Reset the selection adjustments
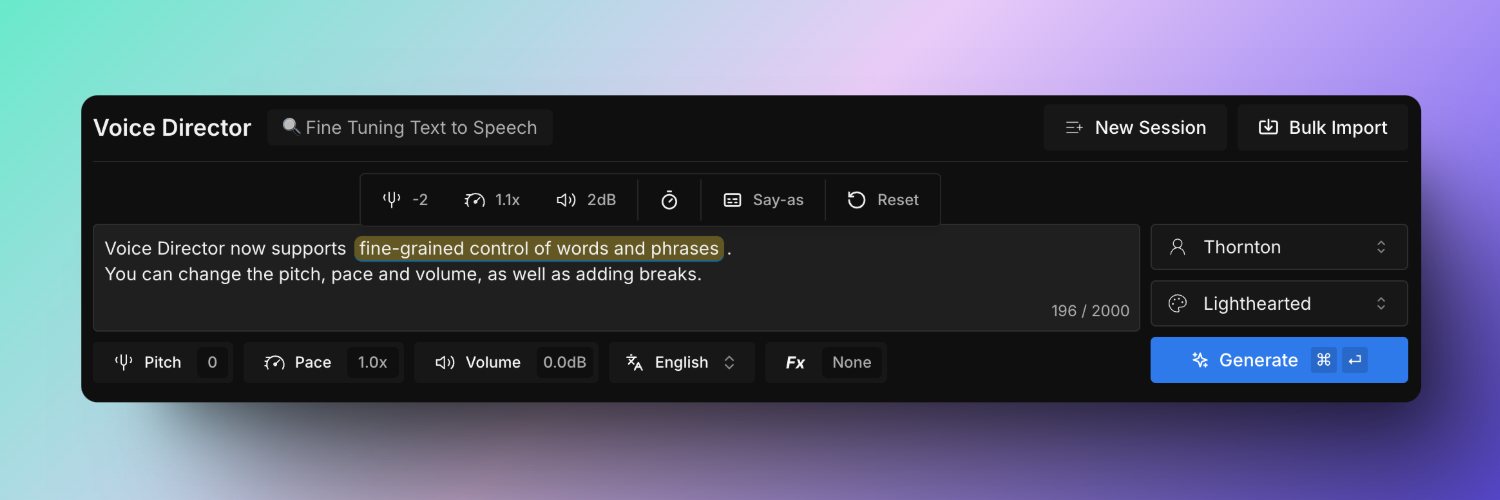 click(x=883, y=200)
